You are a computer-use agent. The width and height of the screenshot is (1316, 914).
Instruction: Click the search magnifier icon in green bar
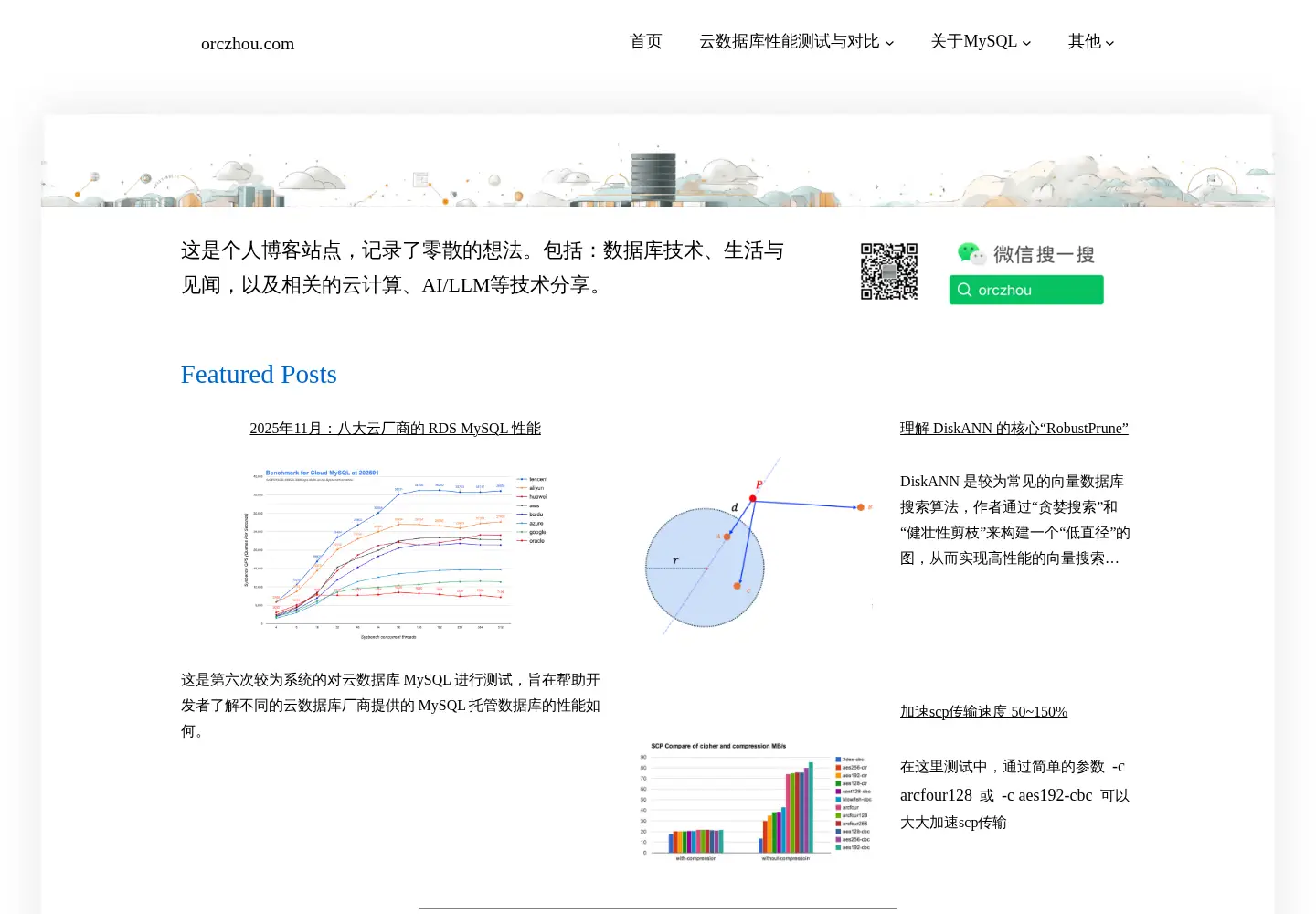click(x=964, y=290)
